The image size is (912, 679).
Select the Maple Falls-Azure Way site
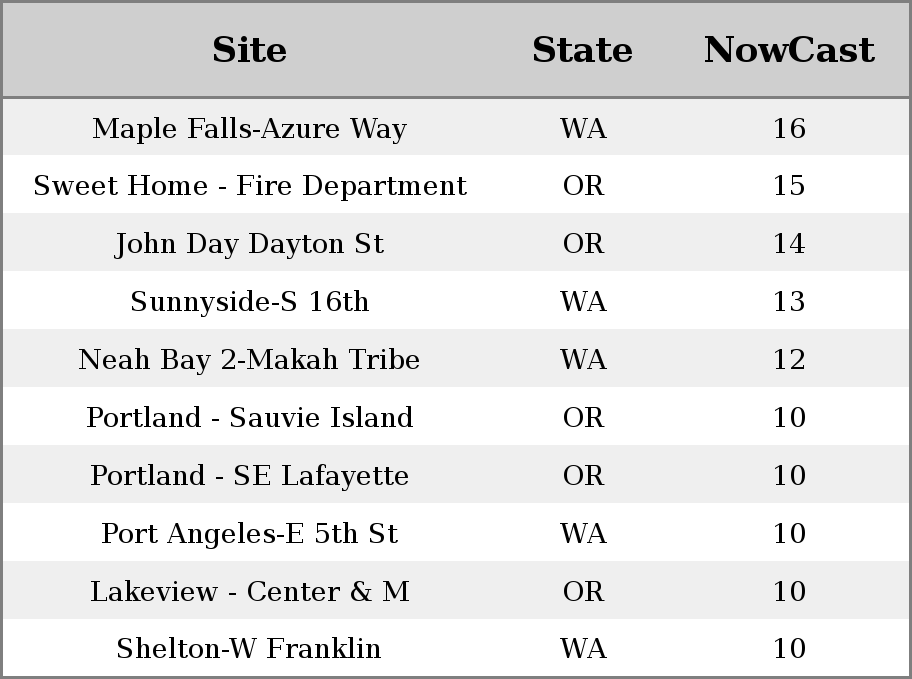249,129
